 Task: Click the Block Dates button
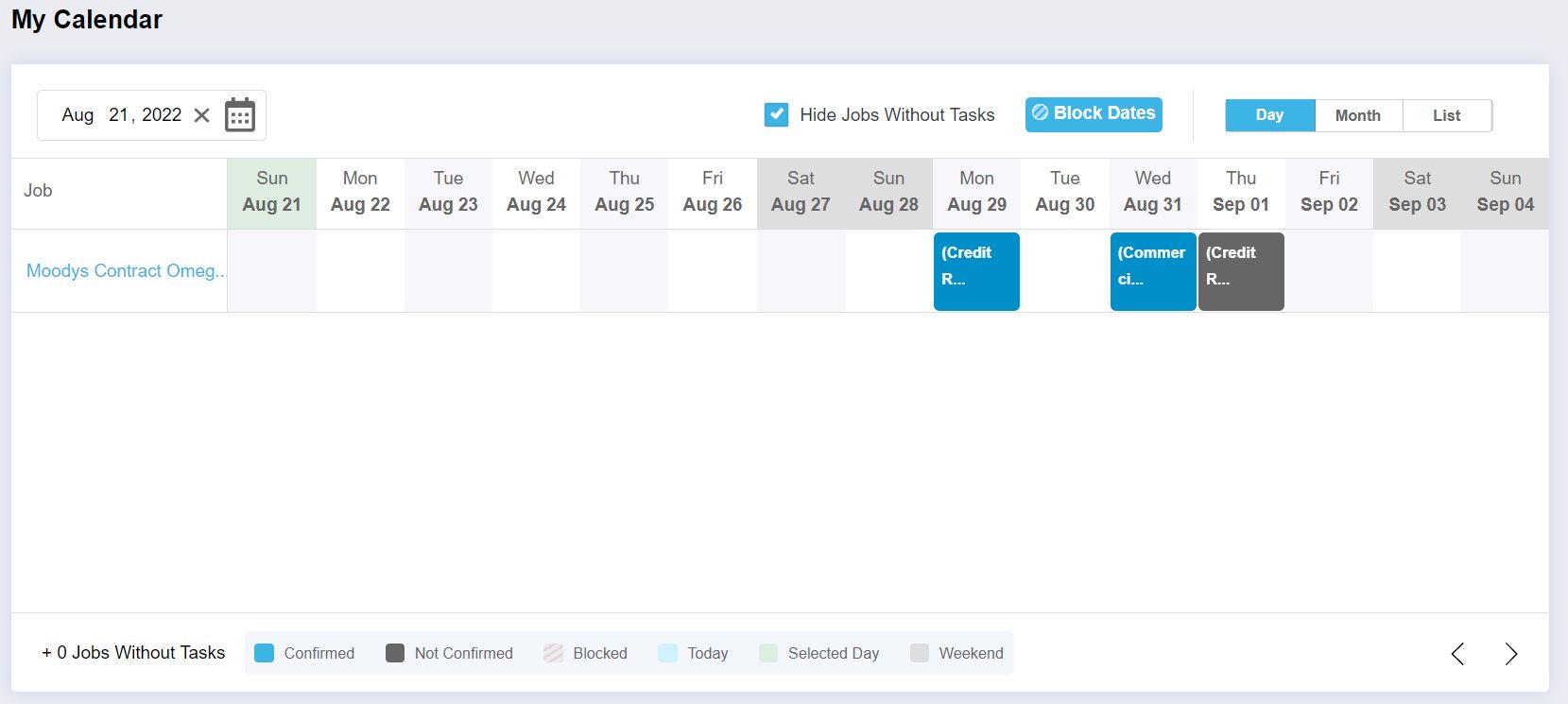(x=1094, y=114)
